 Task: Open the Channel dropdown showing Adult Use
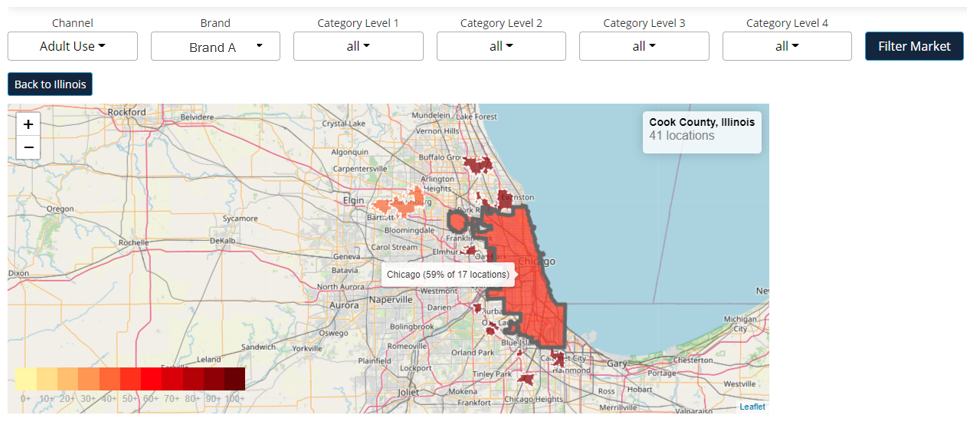pyautogui.click(x=73, y=46)
